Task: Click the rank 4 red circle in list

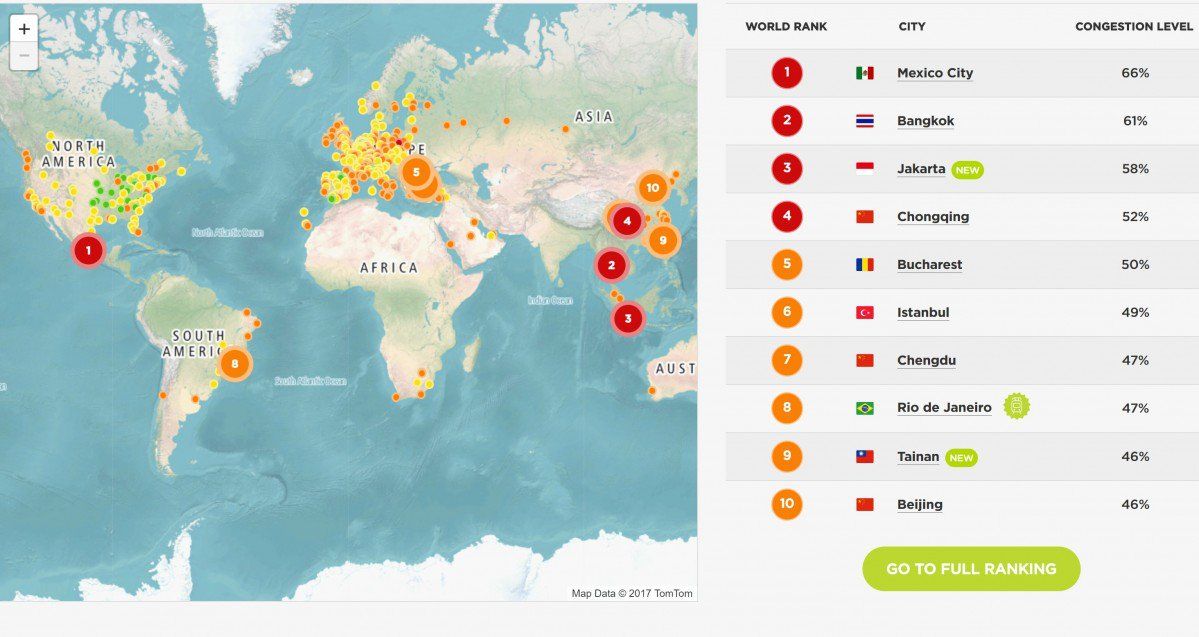Action: click(x=787, y=216)
